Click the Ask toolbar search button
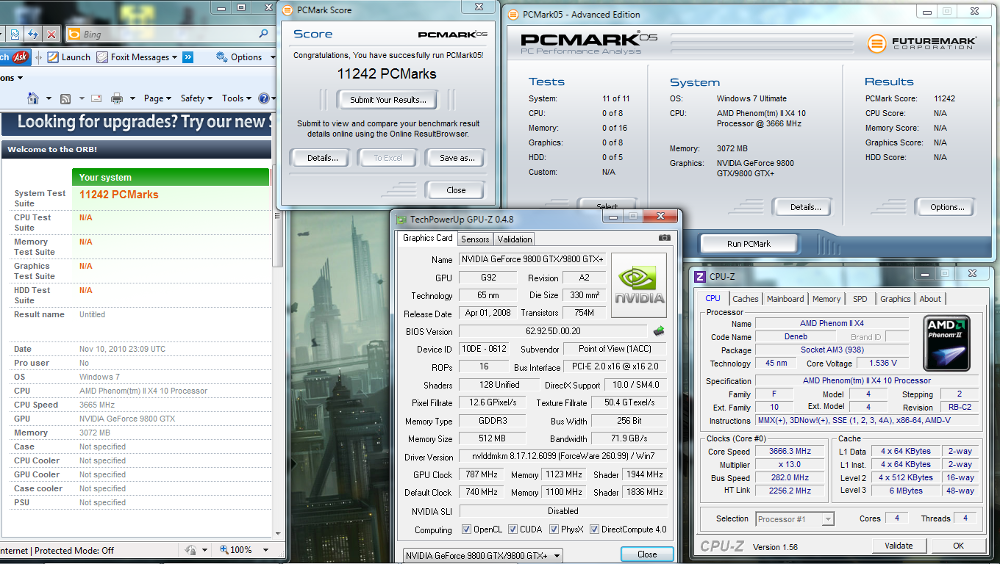The height and width of the screenshot is (564, 1000). (x=15, y=57)
